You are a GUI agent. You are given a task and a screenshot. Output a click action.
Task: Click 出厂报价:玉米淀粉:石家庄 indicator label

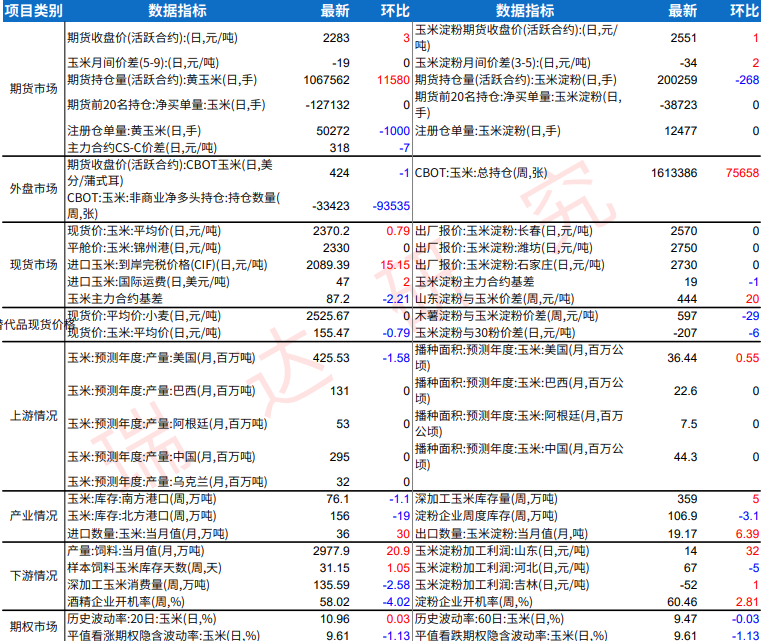pyautogui.click(x=510, y=266)
